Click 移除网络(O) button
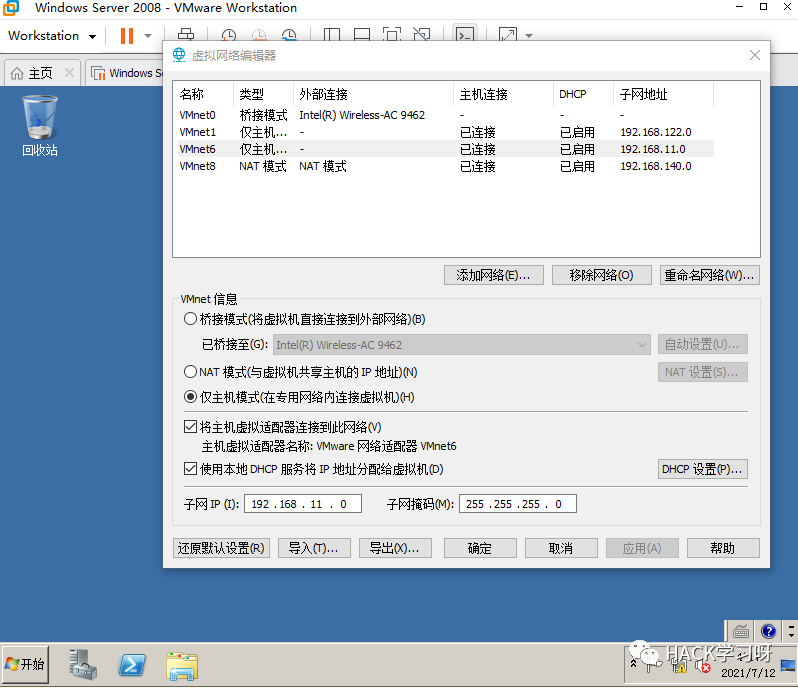Screen dimensions: 798x688 coord(602,275)
